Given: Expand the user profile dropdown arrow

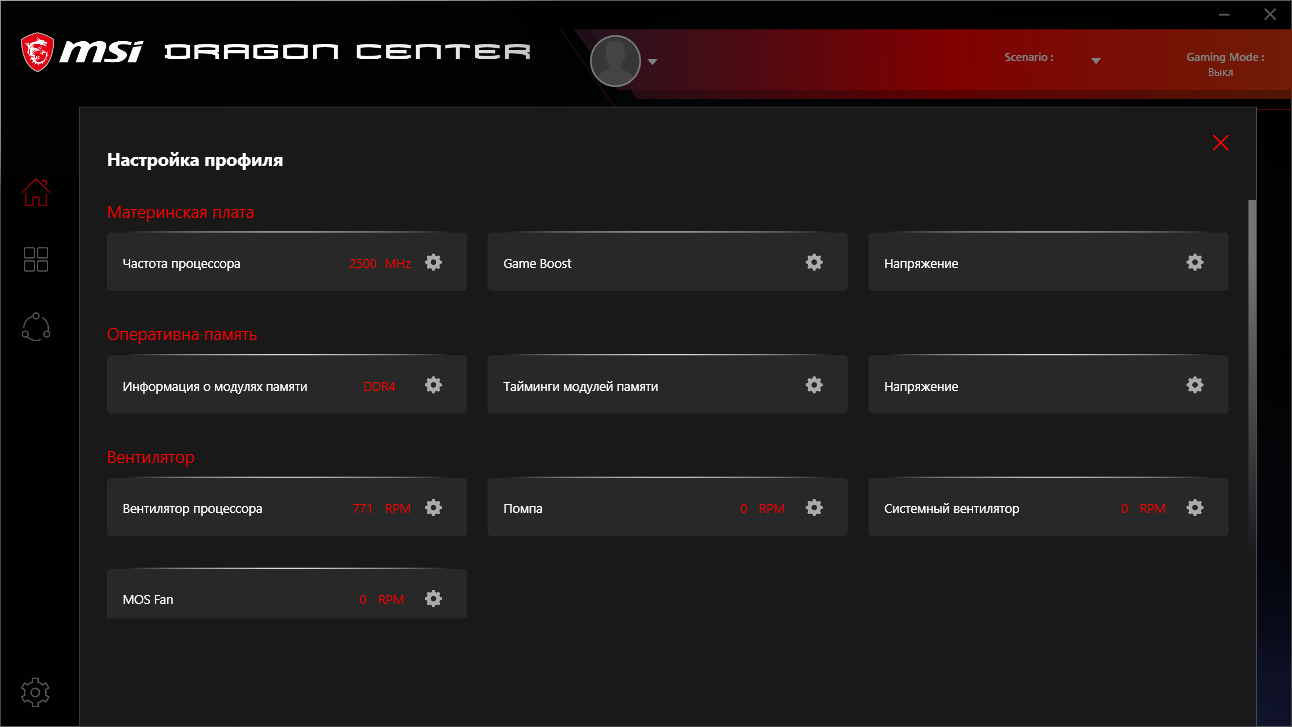Looking at the screenshot, I should [x=652, y=62].
